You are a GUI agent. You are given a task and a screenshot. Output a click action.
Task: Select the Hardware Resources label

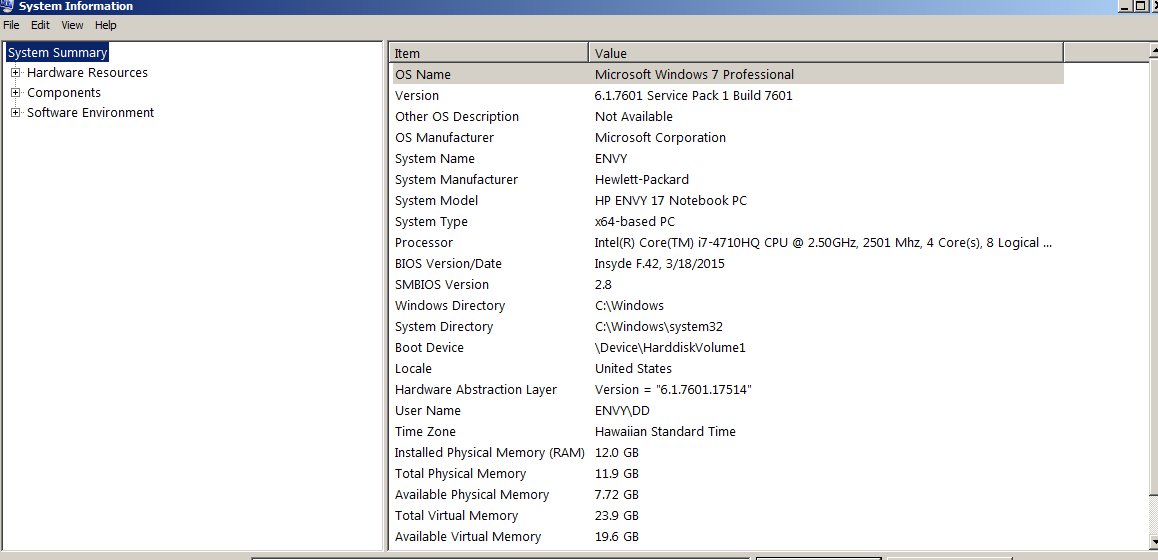[87, 72]
